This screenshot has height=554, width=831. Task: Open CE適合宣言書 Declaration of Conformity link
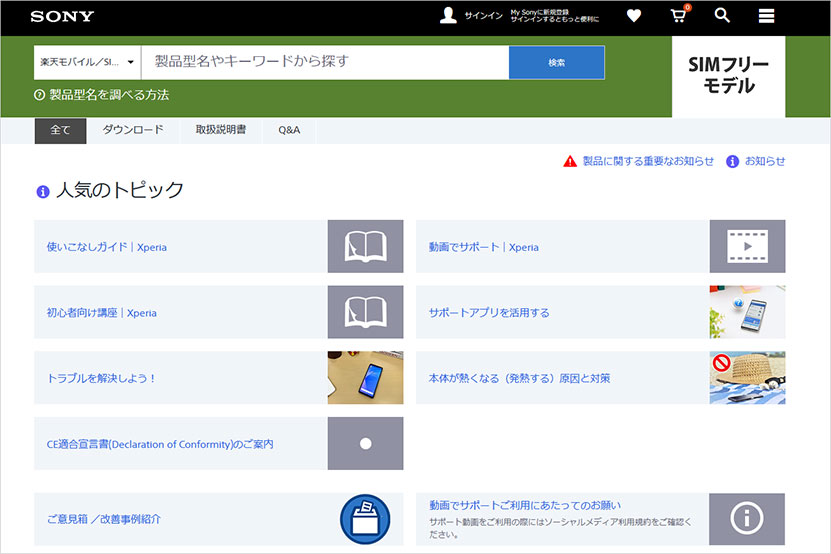pyautogui.click(x=160, y=444)
